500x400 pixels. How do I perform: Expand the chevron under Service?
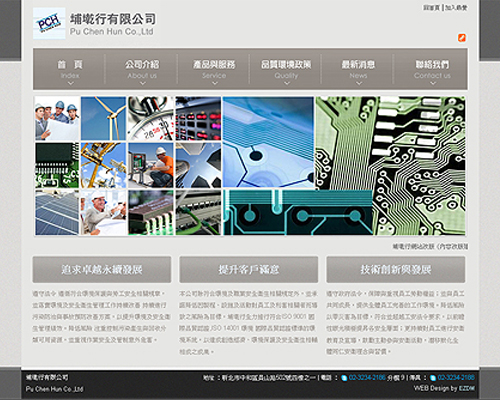point(215,83)
